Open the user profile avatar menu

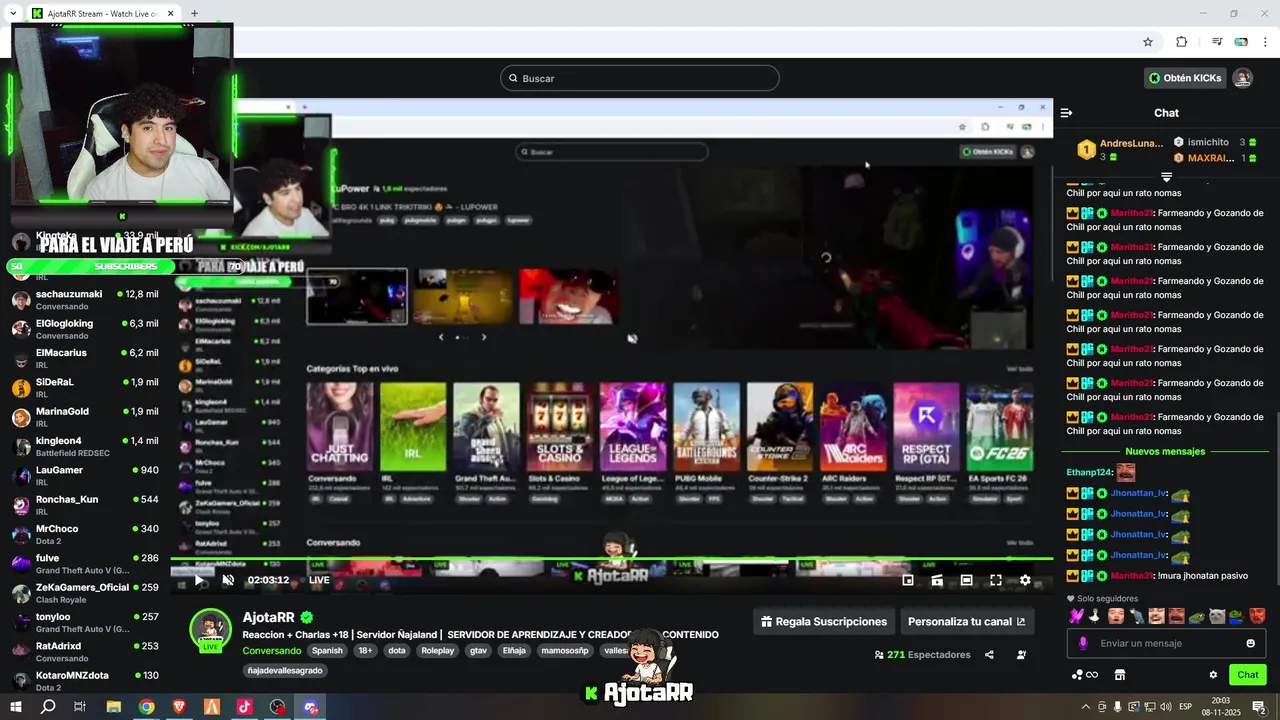point(1243,78)
